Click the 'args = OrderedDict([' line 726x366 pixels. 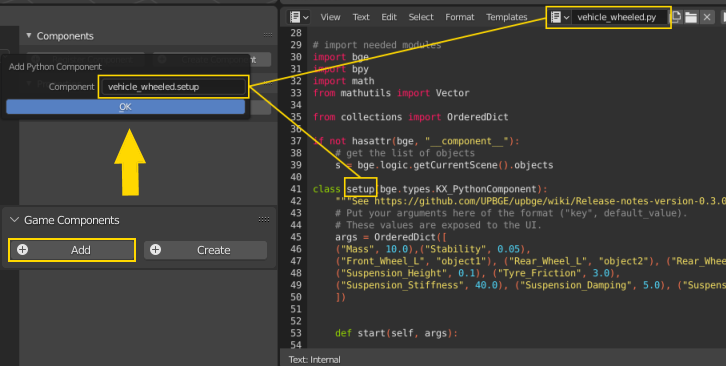tap(391, 238)
